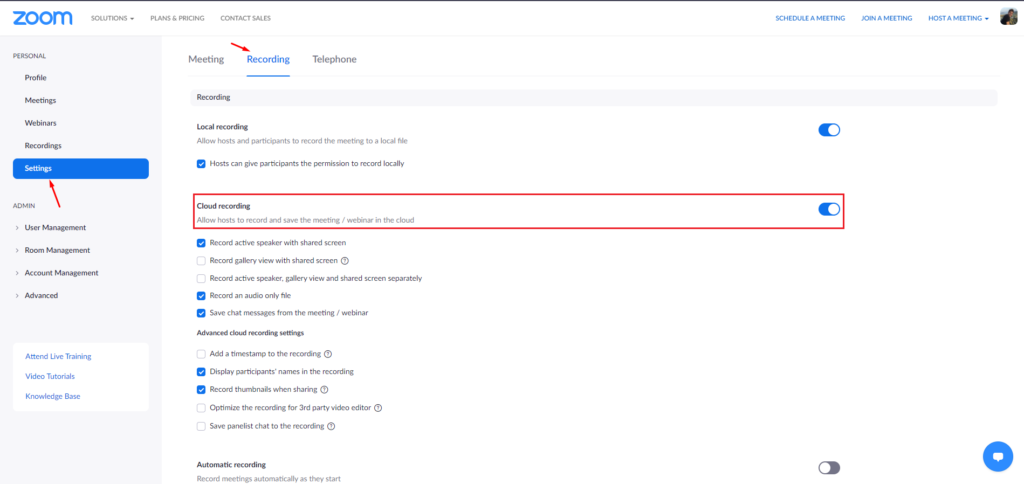This screenshot has height=484, width=1024.
Task: Check Add a timestamp to the recording
Action: [x=201, y=354]
